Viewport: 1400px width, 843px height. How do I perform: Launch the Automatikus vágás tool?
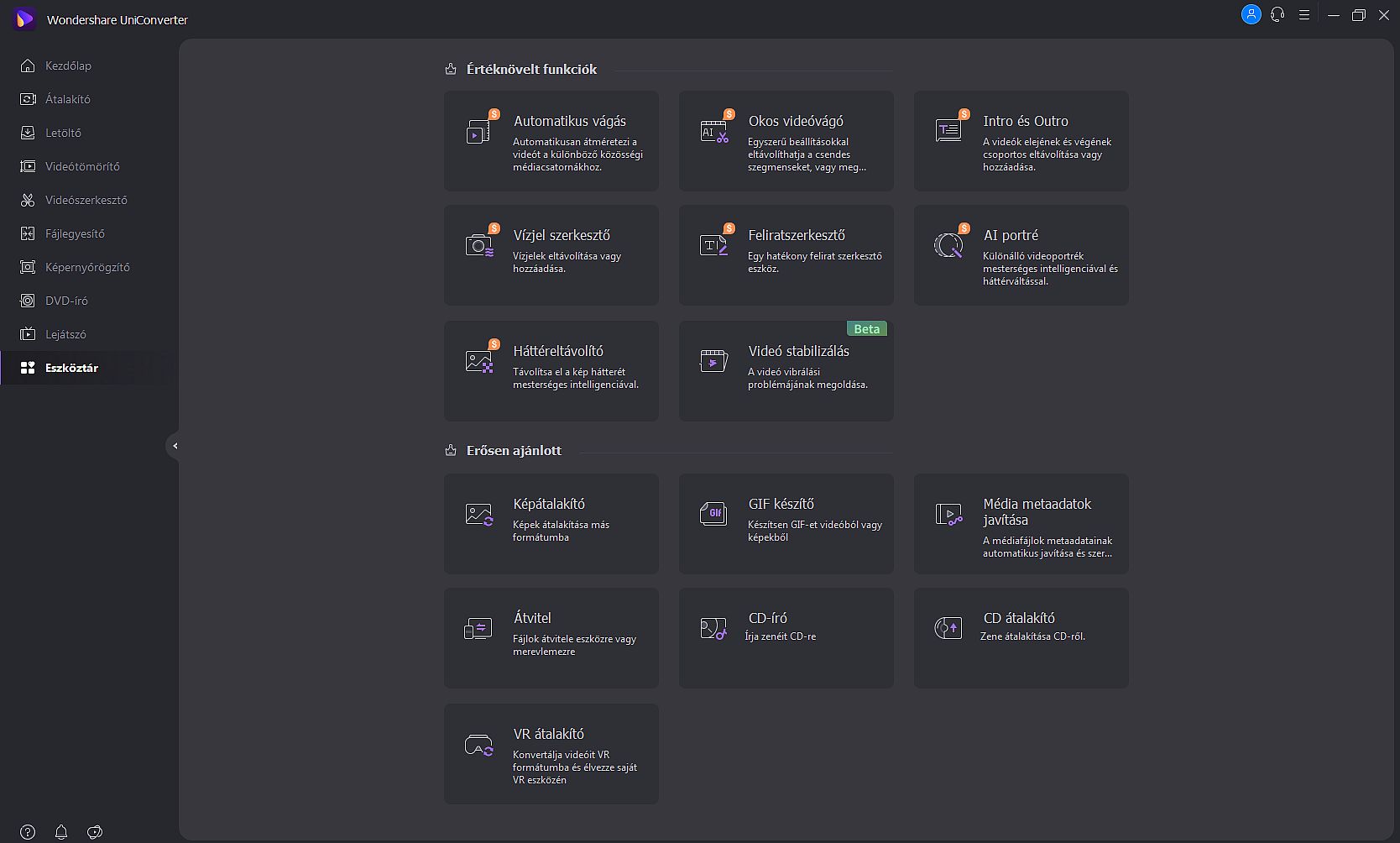coord(551,141)
